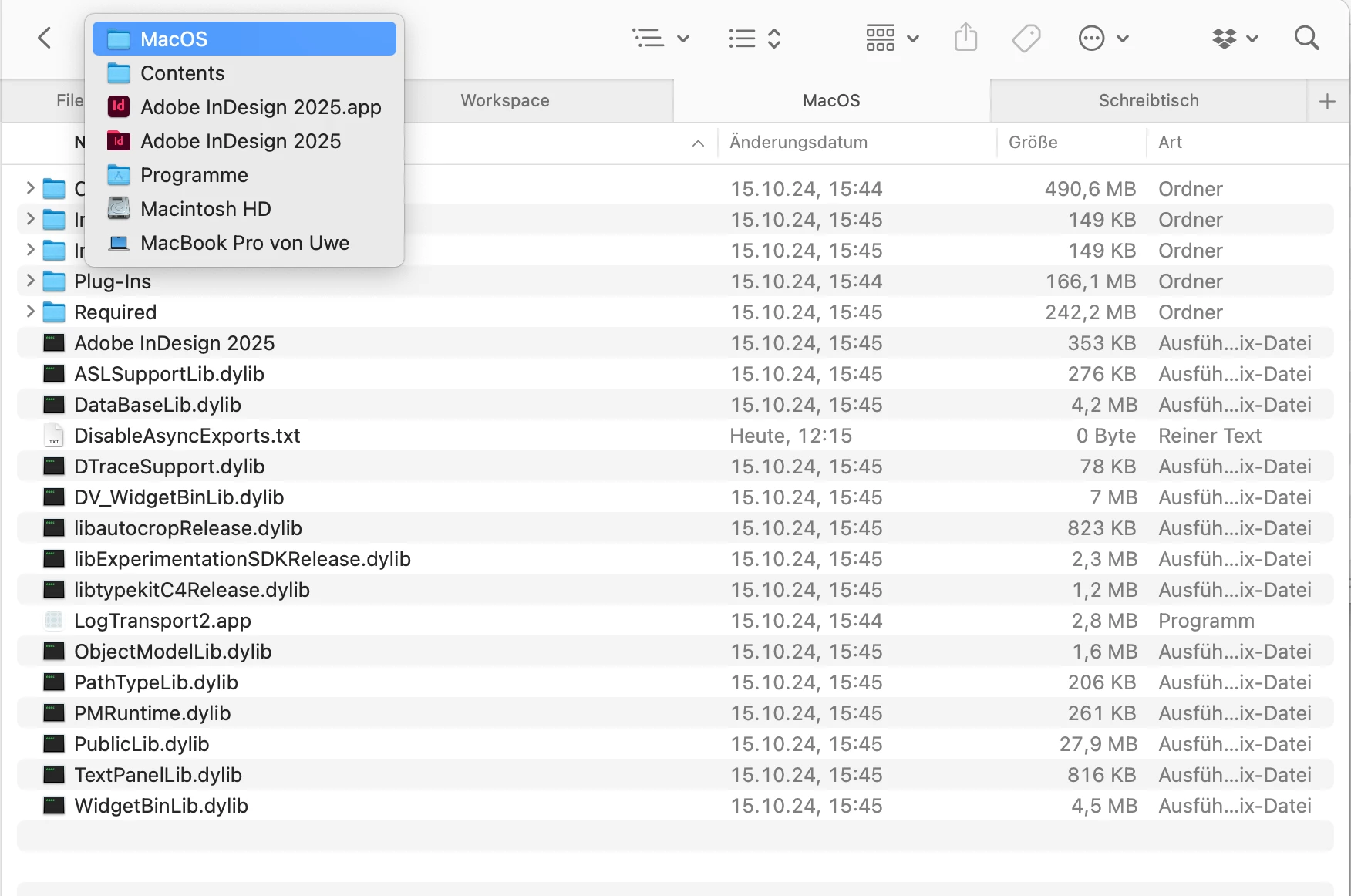Select DisableAsyncExports.txt file icon
The image size is (1351, 896).
54,436
